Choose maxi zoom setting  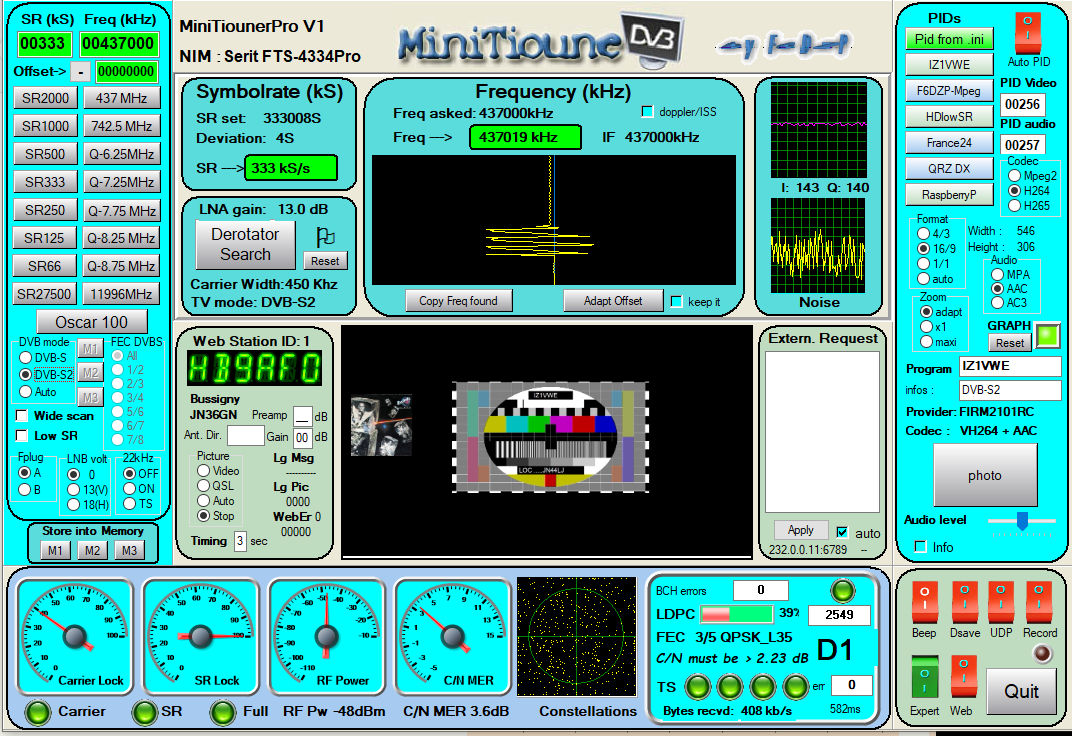coord(926,342)
